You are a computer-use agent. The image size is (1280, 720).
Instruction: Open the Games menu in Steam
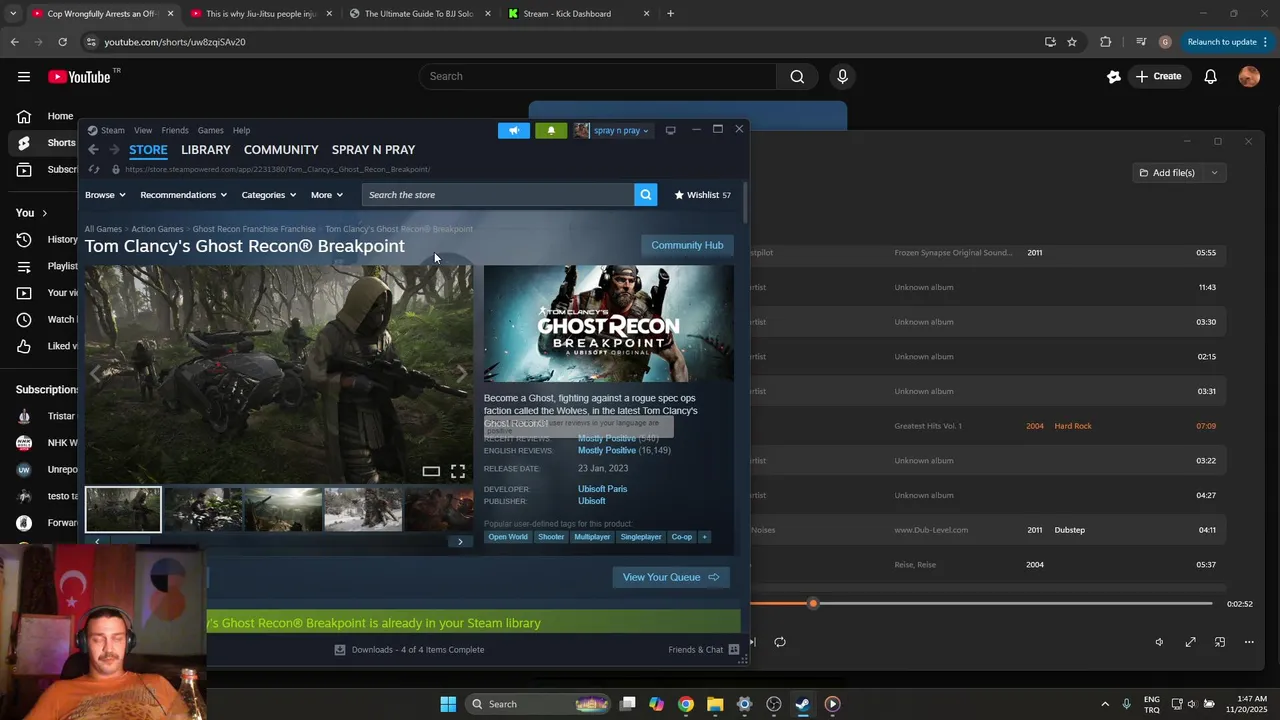click(x=210, y=130)
